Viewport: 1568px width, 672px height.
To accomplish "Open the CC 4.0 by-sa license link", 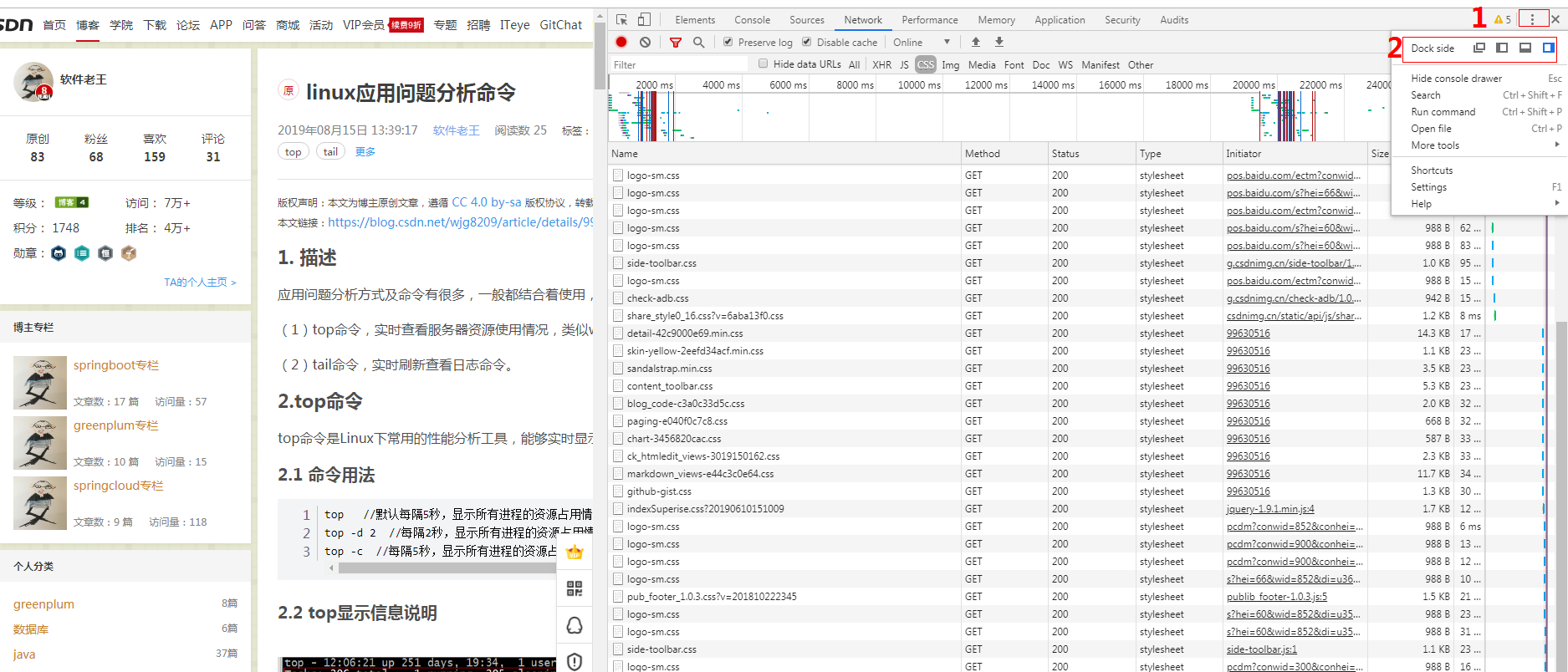I will pos(487,202).
